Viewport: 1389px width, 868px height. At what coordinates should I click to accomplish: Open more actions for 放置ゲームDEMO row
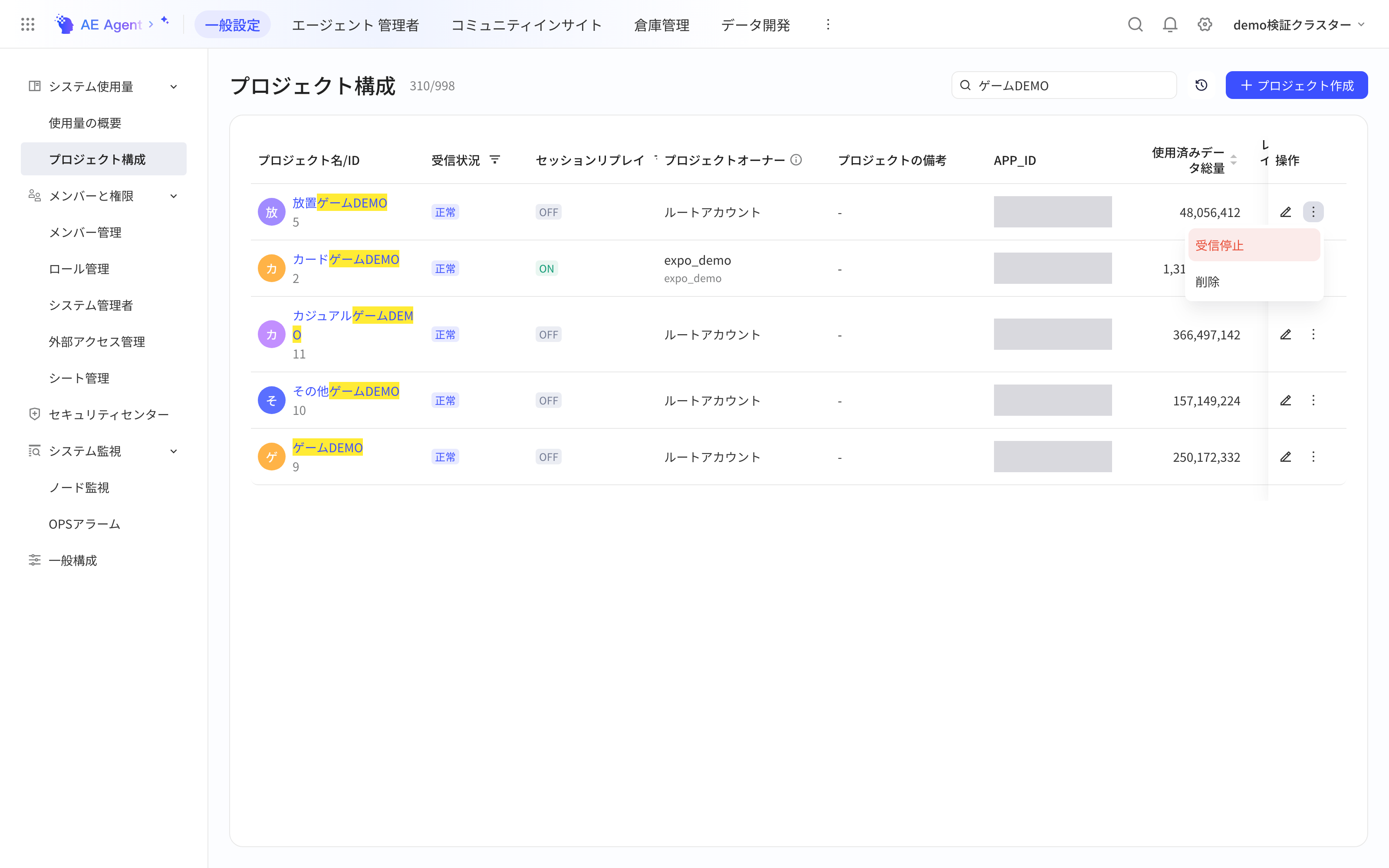[1313, 212]
